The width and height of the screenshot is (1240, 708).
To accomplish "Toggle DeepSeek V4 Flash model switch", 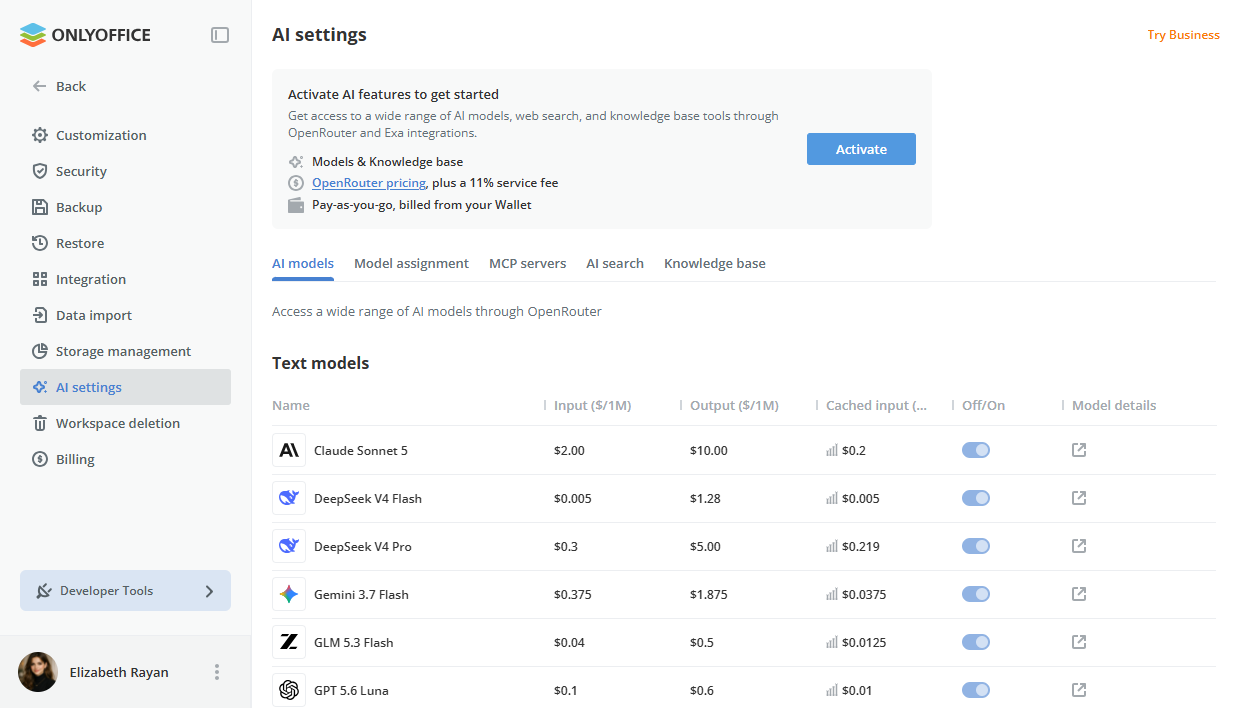I will pyautogui.click(x=976, y=498).
